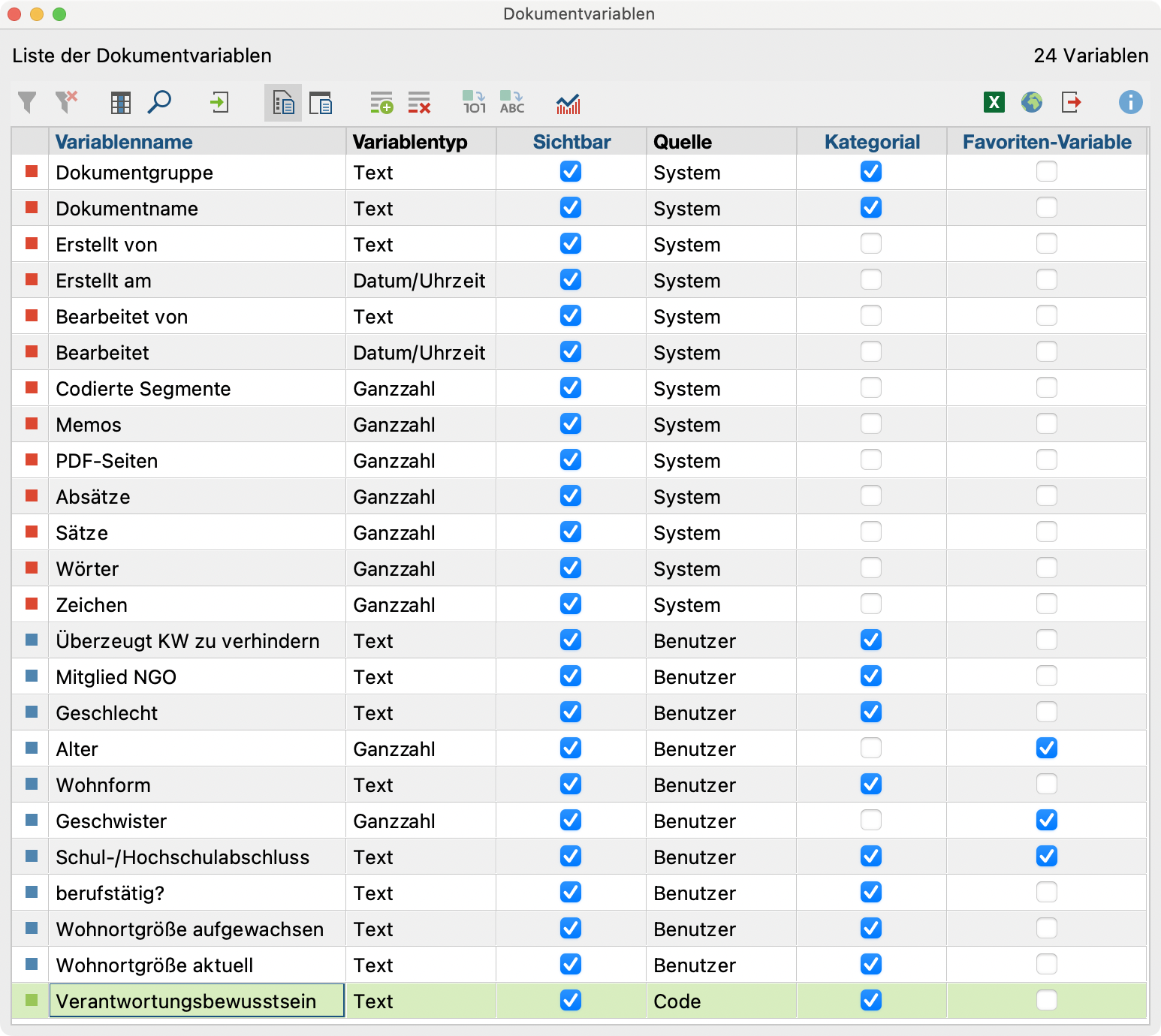Click 'Benutzer' source of Geschlecht
The height and width of the screenshot is (1036, 1161).
tap(695, 713)
